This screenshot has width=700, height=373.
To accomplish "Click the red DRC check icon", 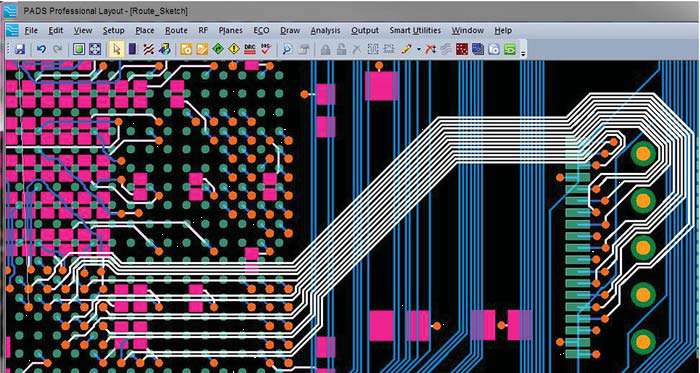I will pos(266,49).
